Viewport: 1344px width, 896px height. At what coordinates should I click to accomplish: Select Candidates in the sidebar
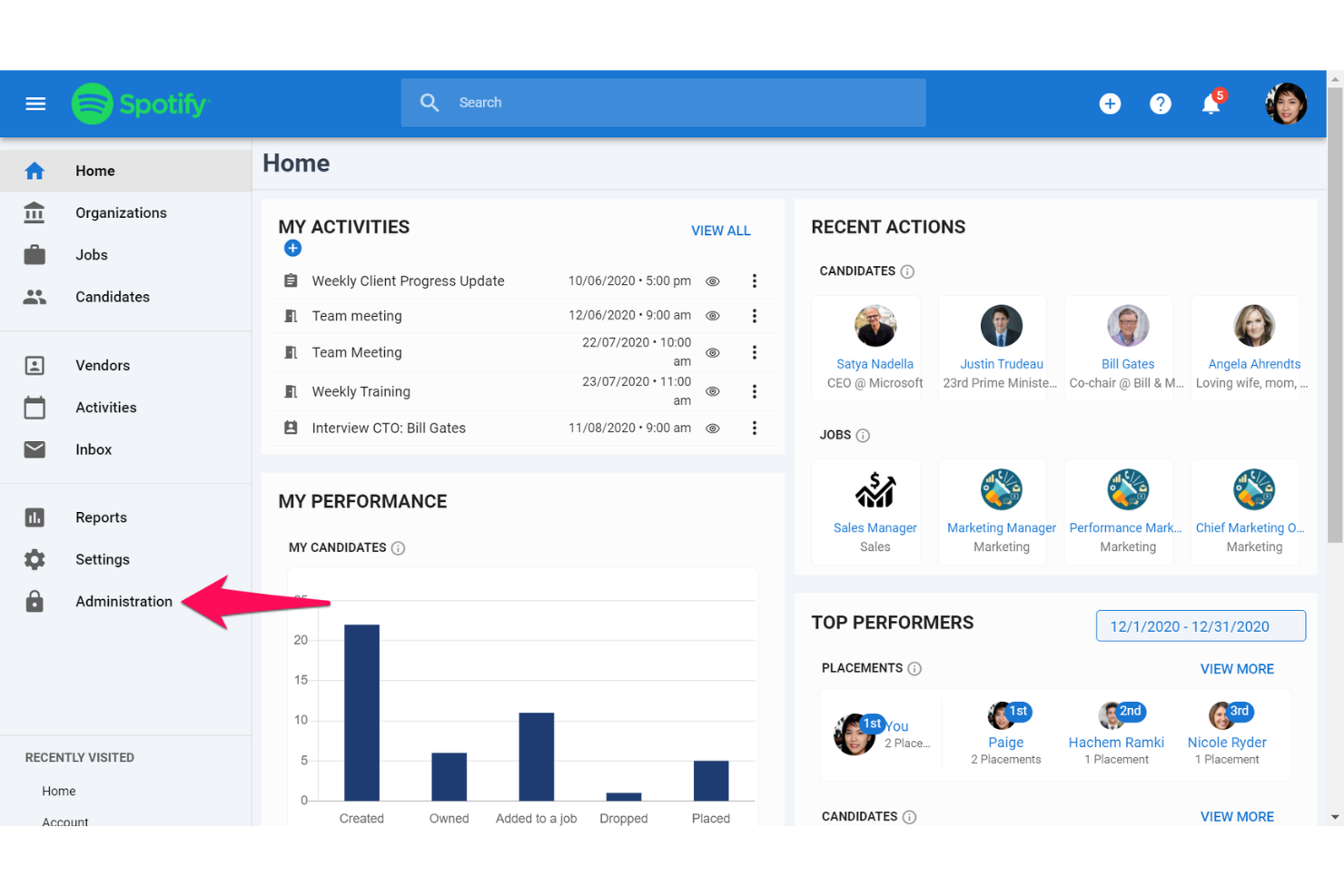click(x=112, y=297)
